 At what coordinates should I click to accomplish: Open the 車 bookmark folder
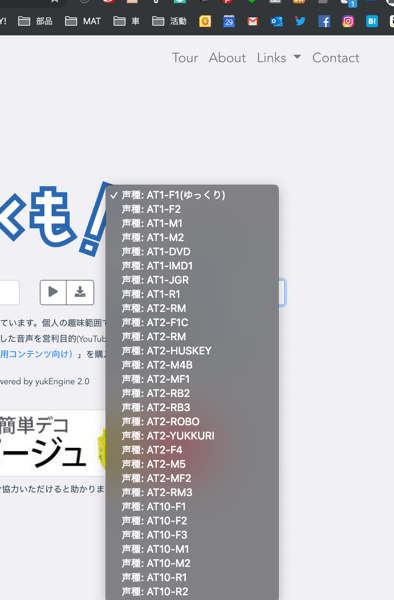pyautogui.click(x=126, y=21)
